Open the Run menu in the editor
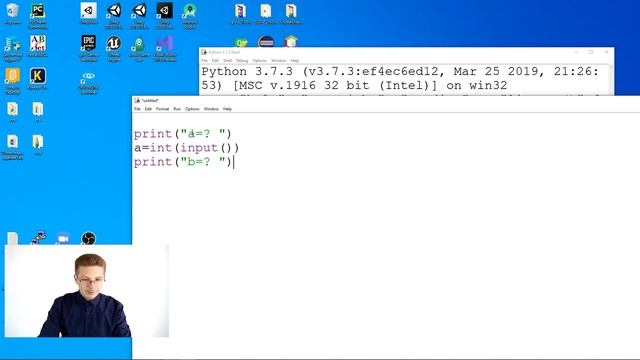The image size is (640, 360). 177,109
